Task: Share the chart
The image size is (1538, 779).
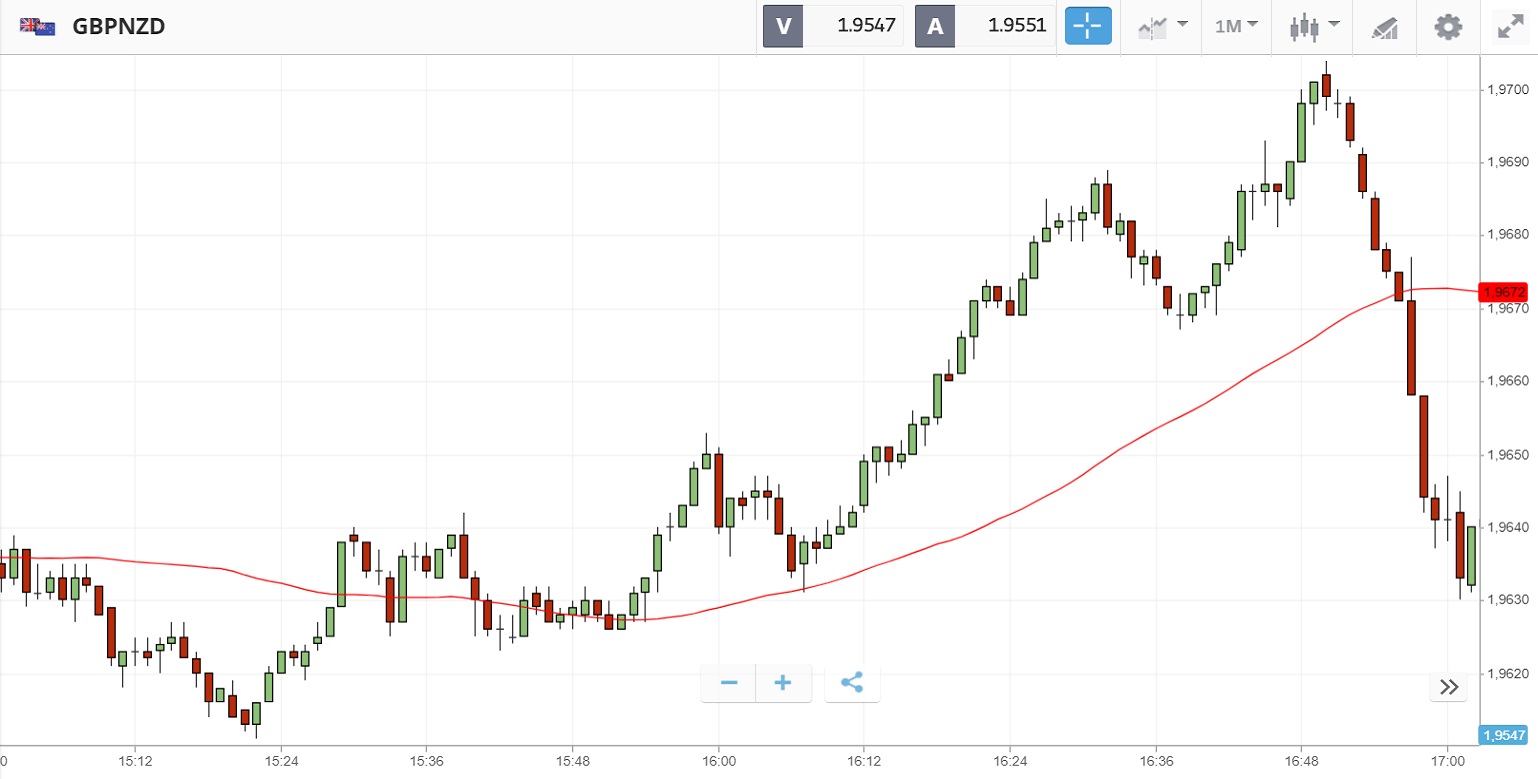Action: pos(852,683)
